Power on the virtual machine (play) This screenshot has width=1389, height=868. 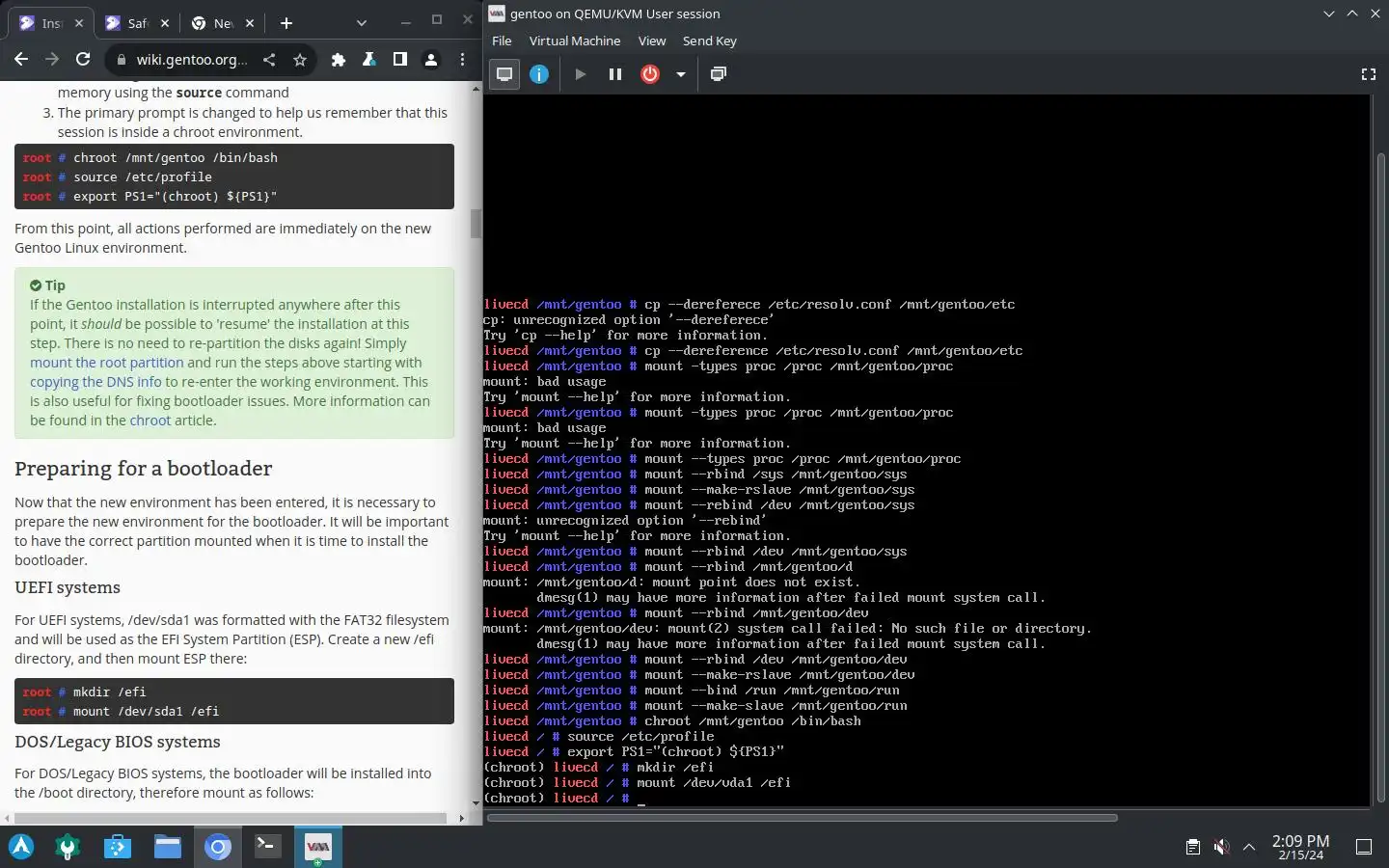(580, 74)
